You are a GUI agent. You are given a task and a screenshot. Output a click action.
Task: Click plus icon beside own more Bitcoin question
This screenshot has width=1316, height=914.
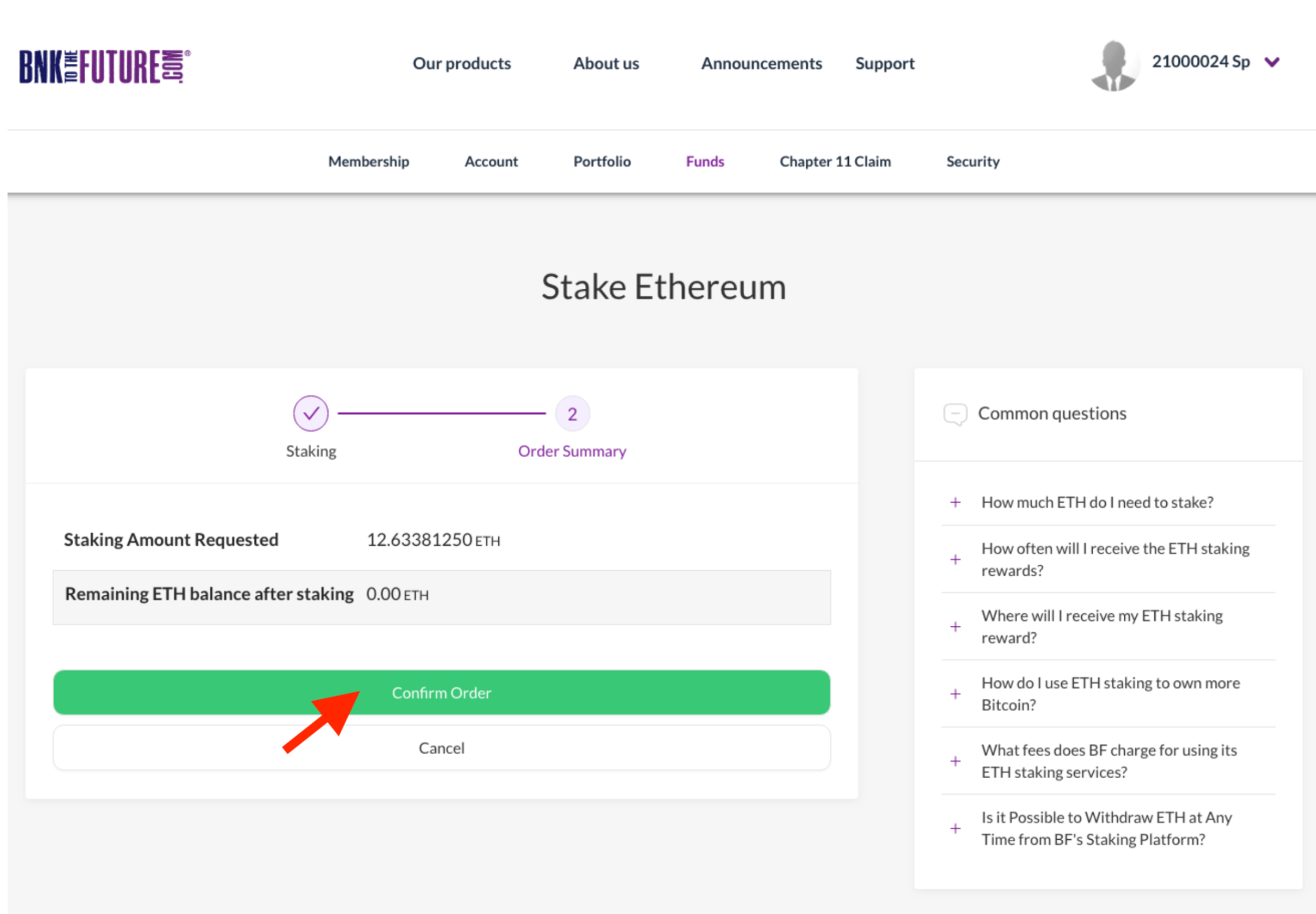tap(956, 694)
